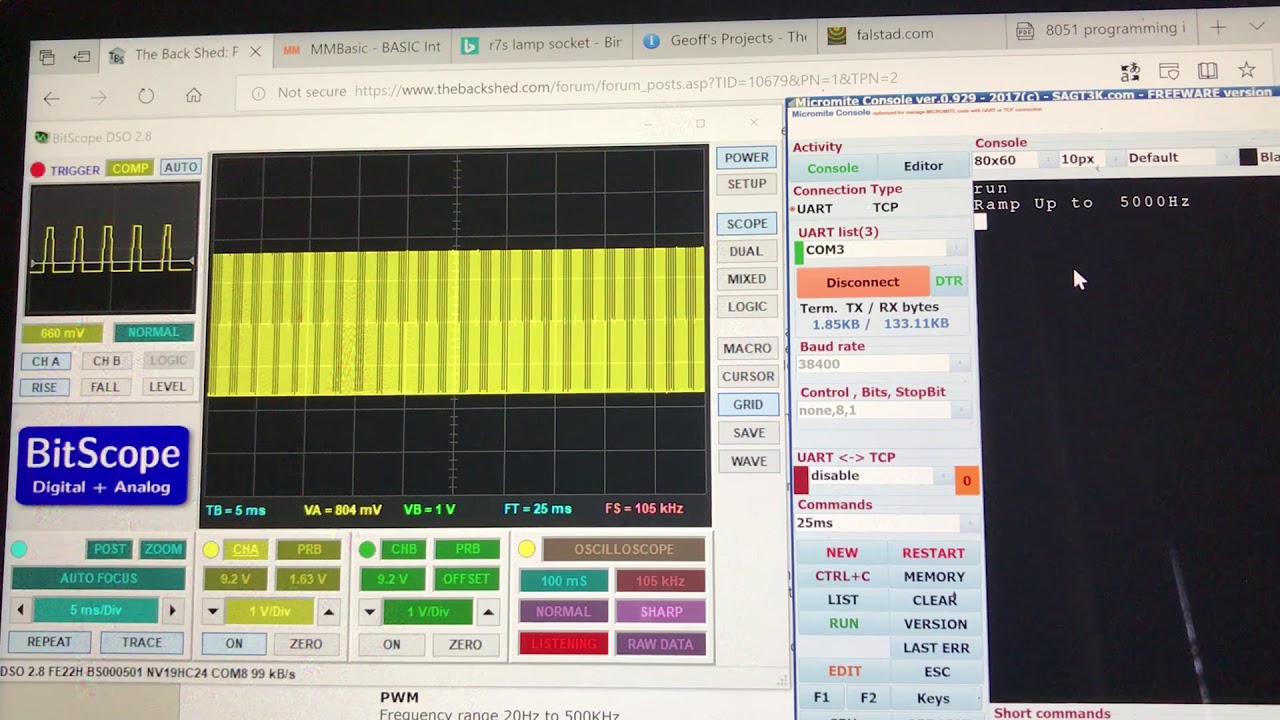Toggle AUTO trigger mode
The width and height of the screenshot is (1280, 720).
(180, 167)
